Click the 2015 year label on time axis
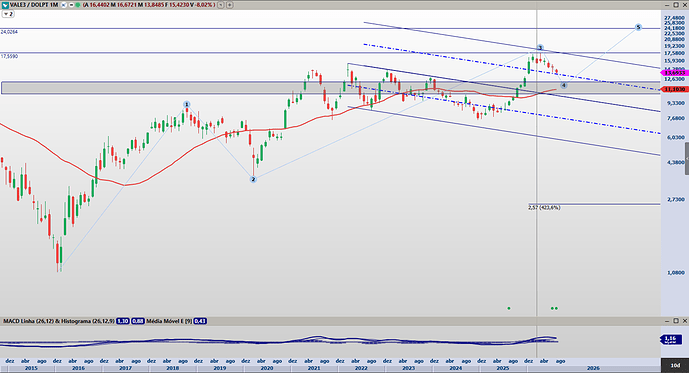 (31, 368)
